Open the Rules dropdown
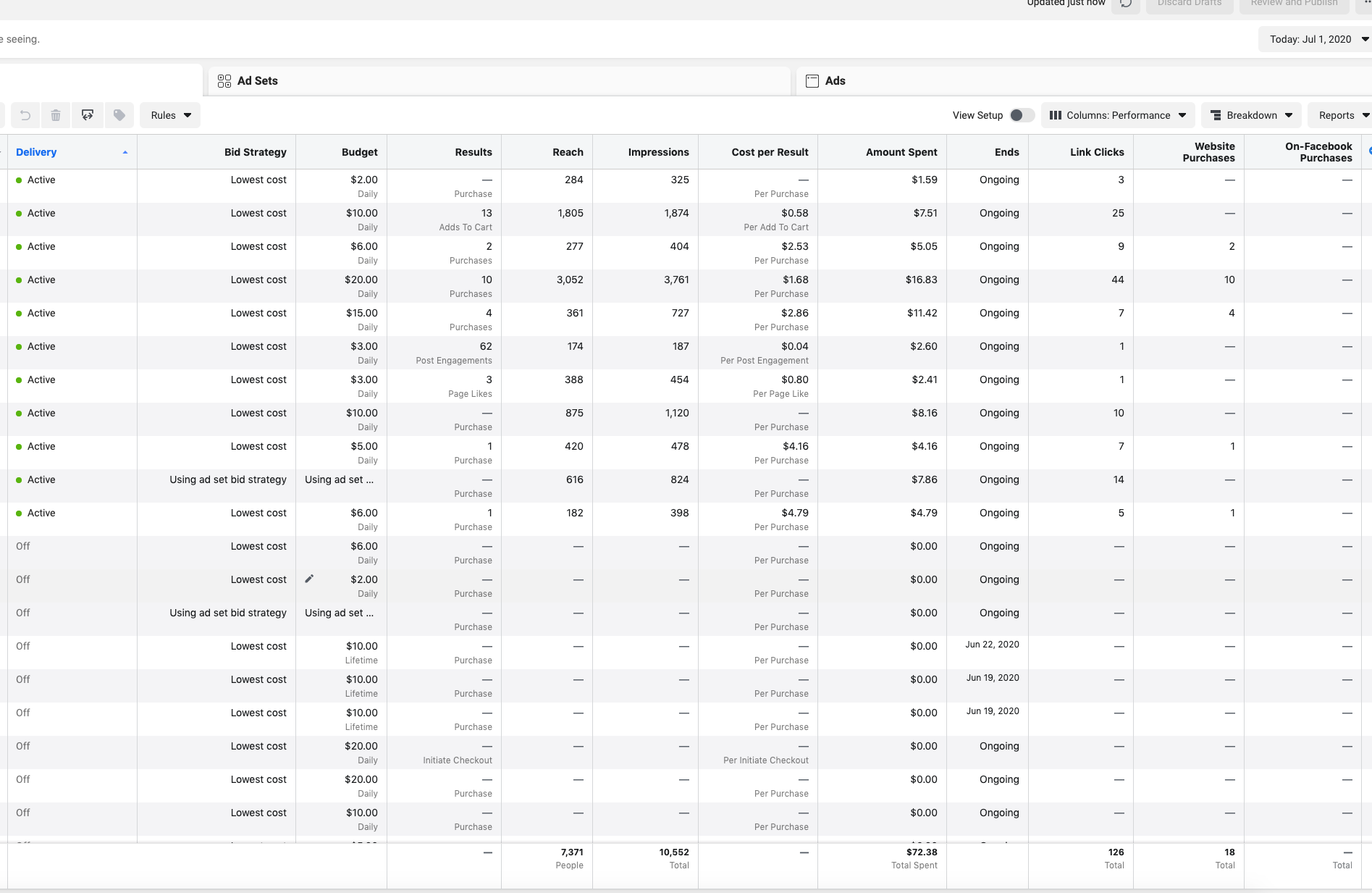The image size is (1372, 893). (170, 115)
